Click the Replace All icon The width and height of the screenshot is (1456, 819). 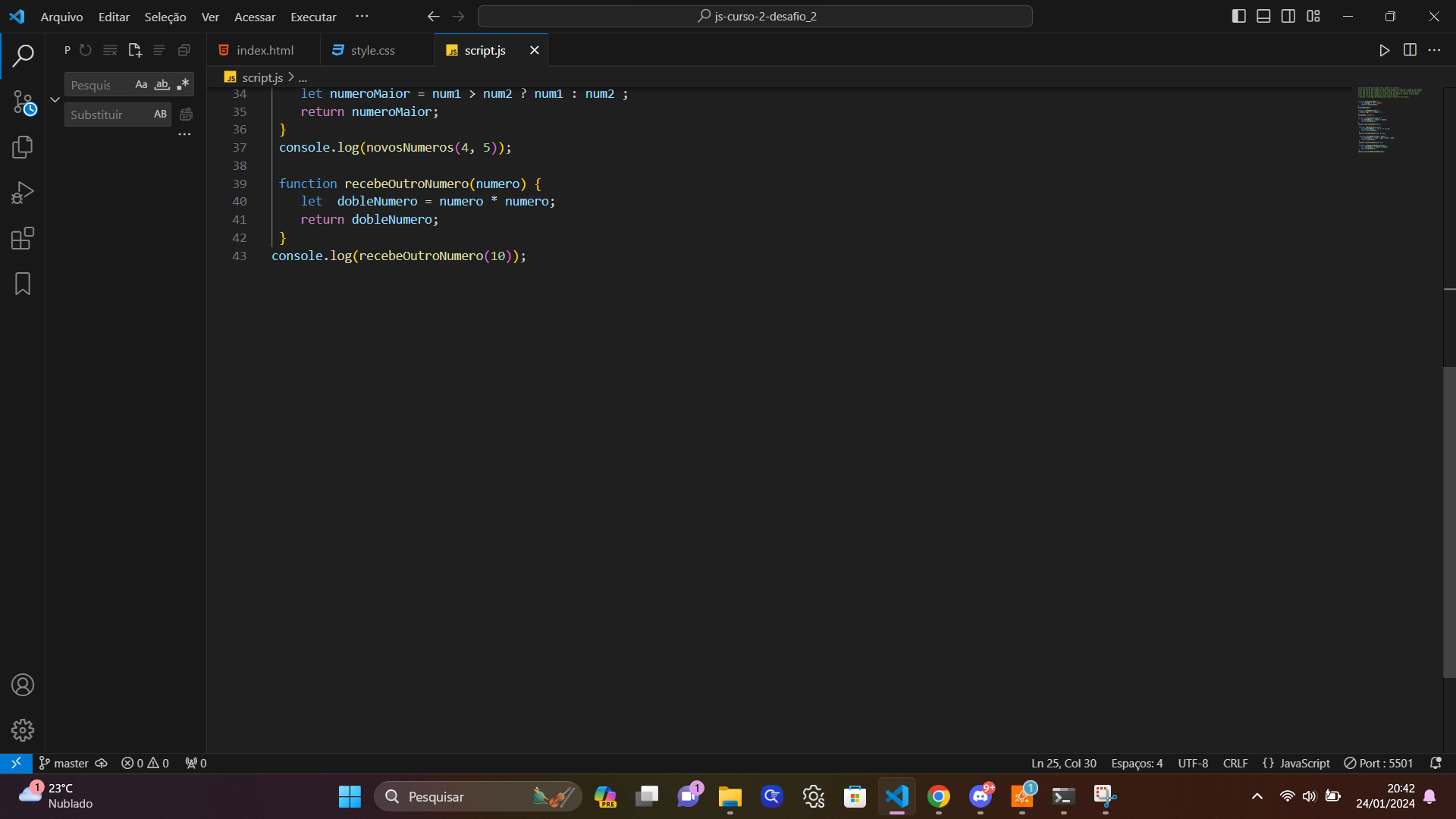click(186, 115)
